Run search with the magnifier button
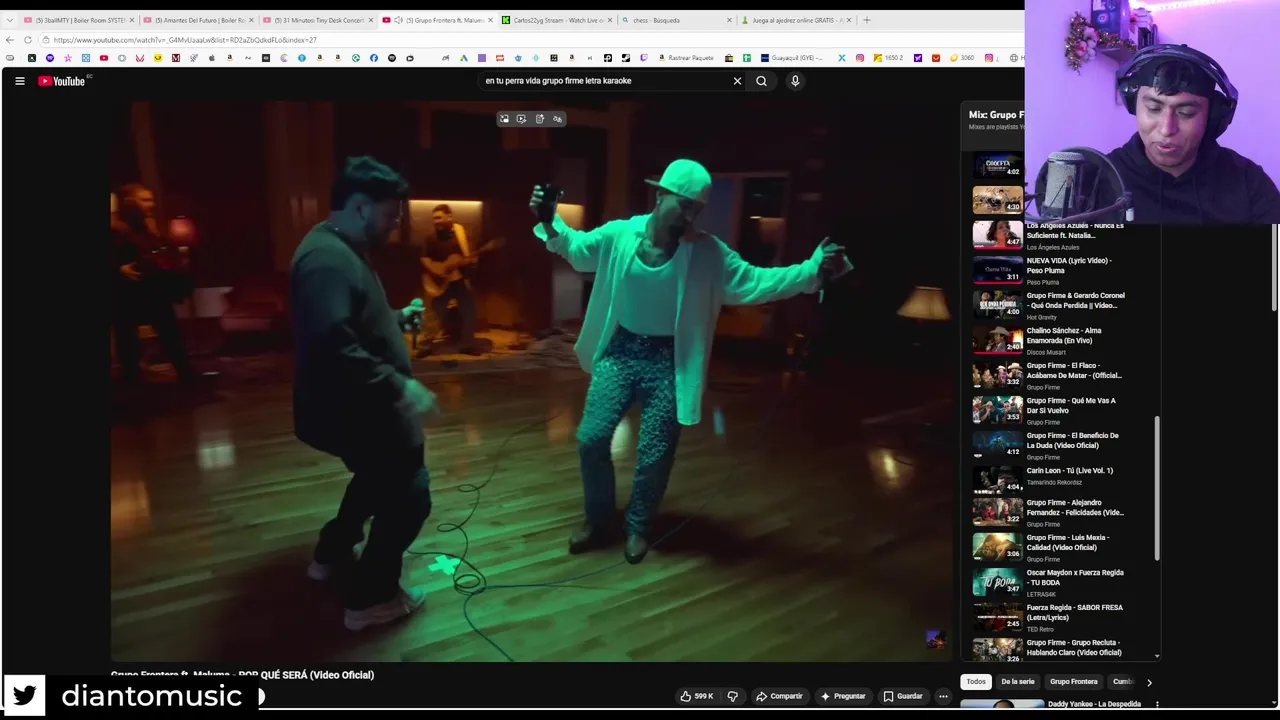The height and width of the screenshot is (720, 1280). (x=761, y=81)
